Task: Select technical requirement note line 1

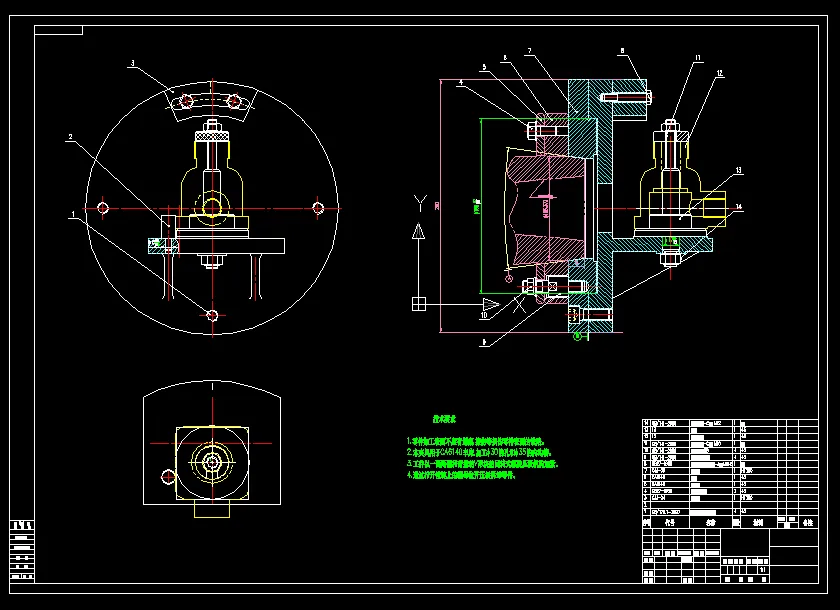Action: pos(476,442)
